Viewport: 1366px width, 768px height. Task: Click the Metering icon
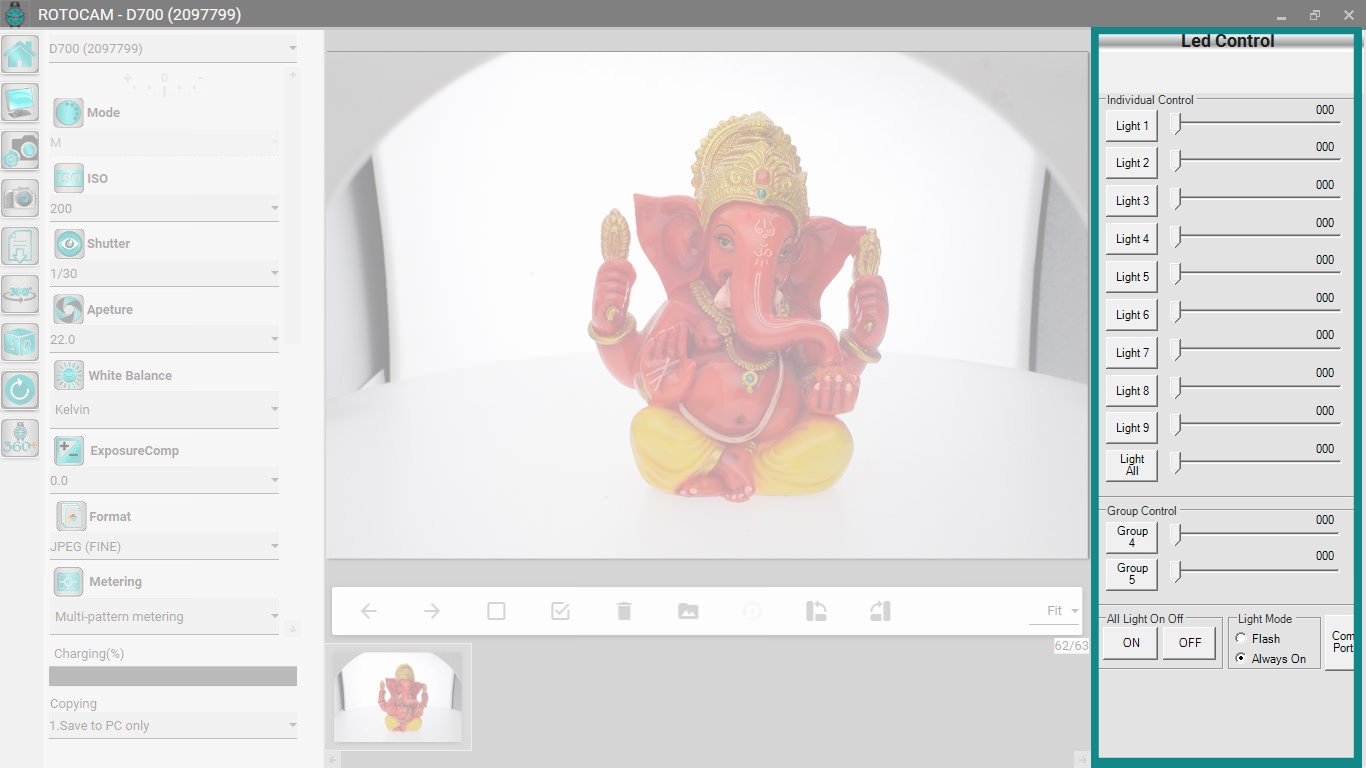68,582
